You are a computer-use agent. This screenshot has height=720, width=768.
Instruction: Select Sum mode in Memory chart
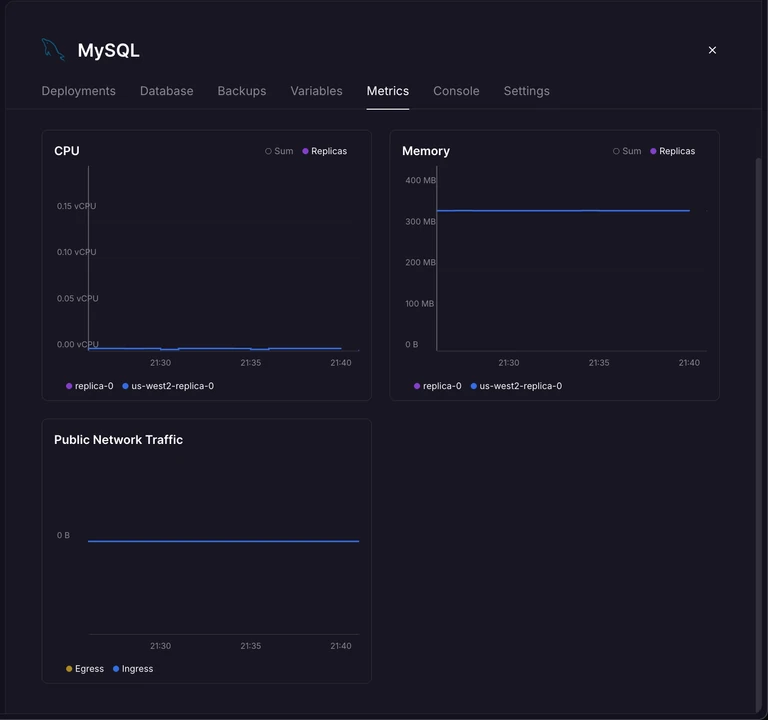627,151
